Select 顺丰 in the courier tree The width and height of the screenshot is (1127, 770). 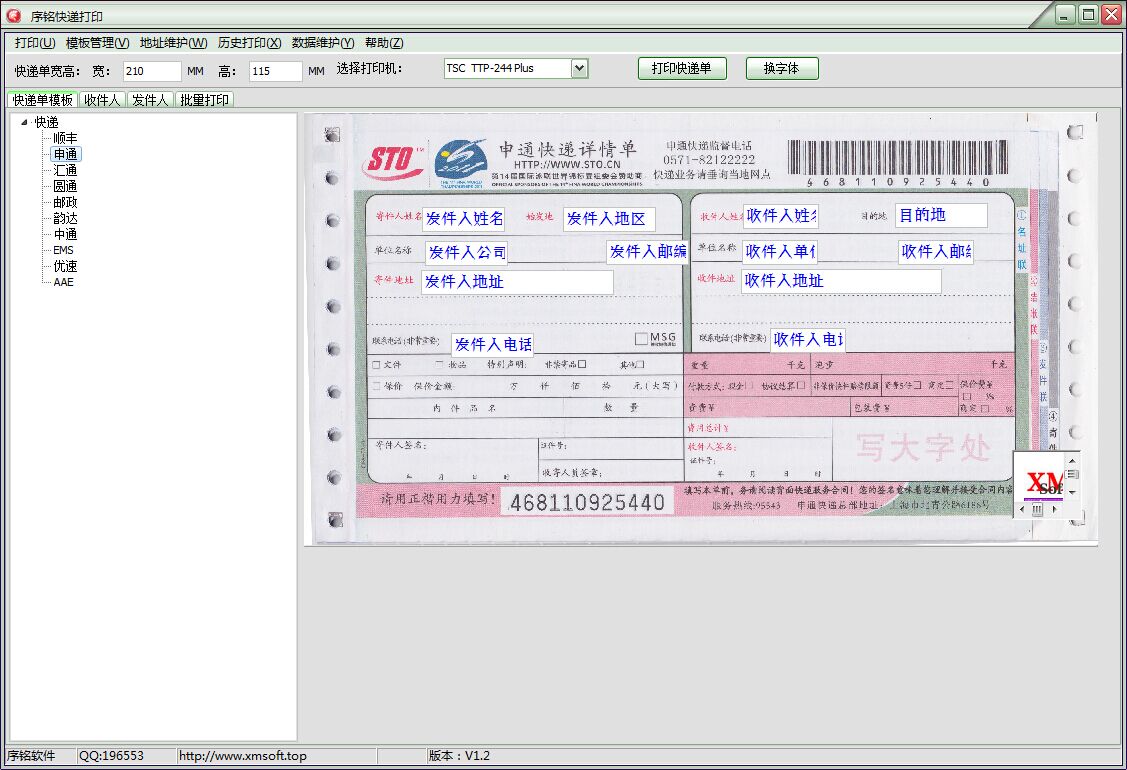coord(65,138)
